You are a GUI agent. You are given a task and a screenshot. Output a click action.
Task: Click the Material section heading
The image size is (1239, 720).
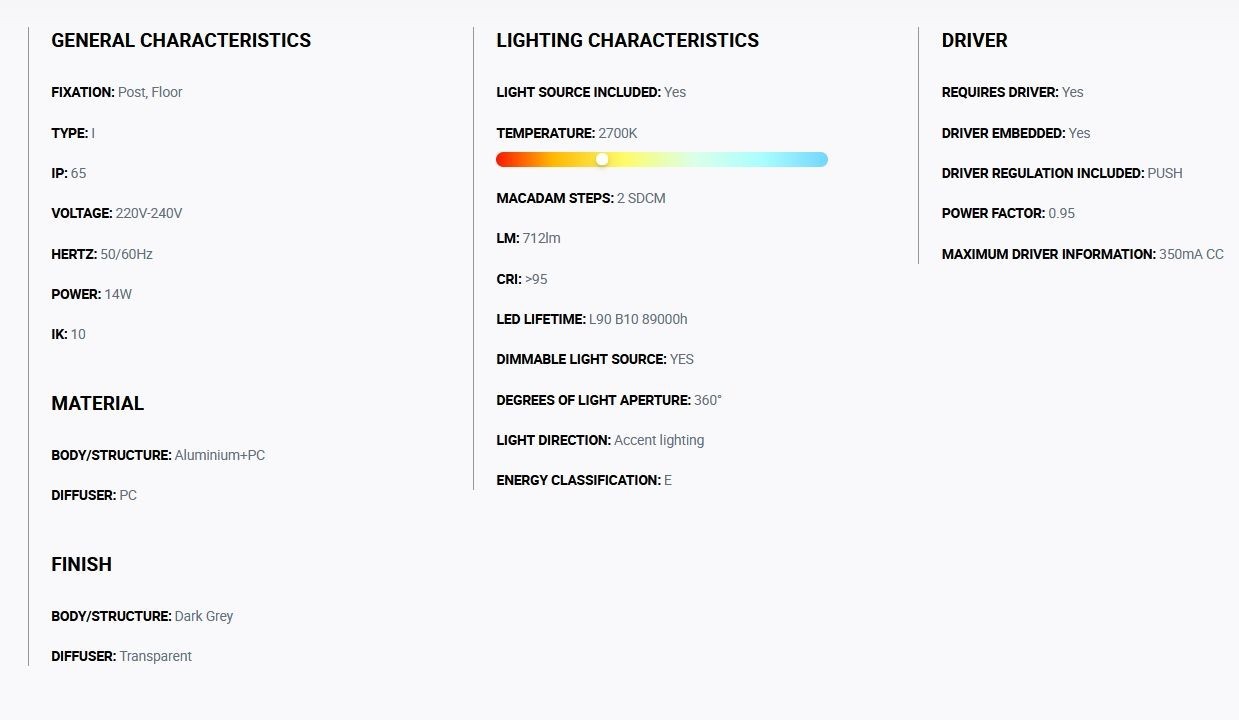click(98, 403)
